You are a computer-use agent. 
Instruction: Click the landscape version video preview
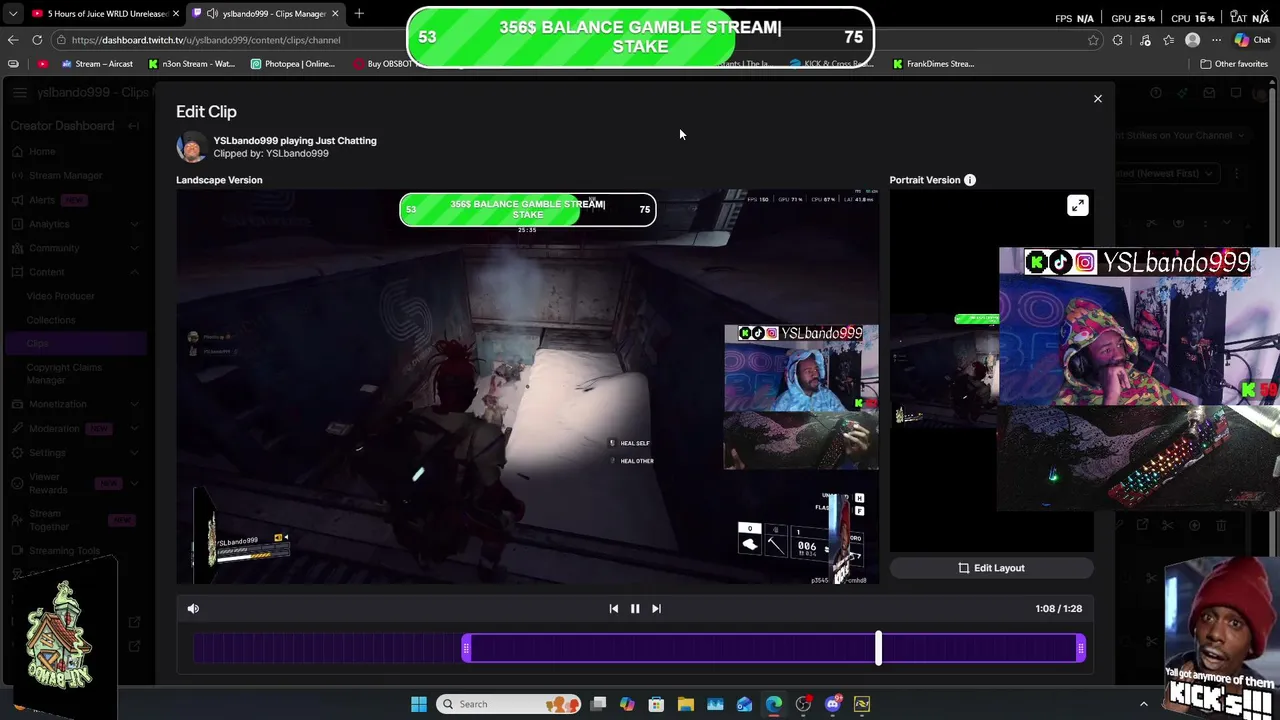(x=528, y=387)
